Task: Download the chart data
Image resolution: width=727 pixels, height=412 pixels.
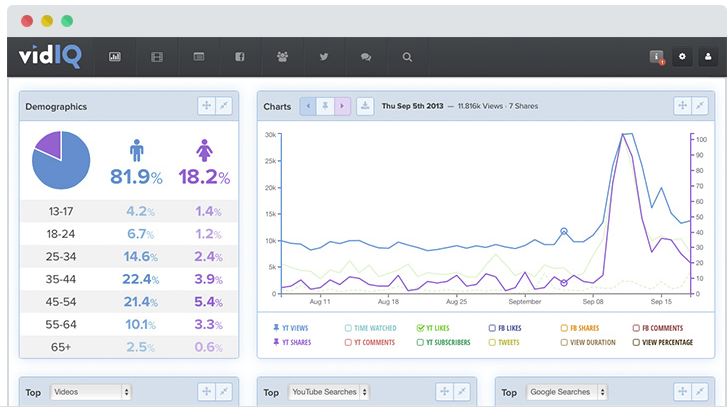Action: click(365, 106)
